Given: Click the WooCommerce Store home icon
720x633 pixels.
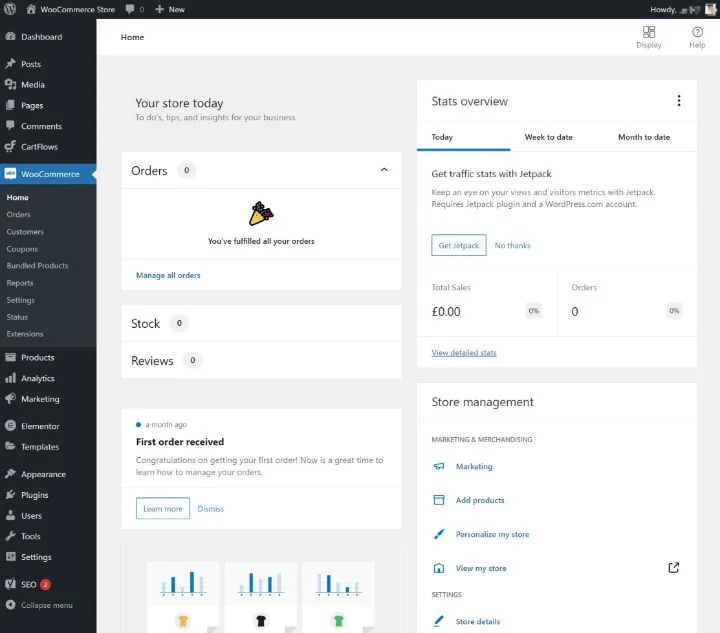Looking at the screenshot, I should (x=31, y=9).
